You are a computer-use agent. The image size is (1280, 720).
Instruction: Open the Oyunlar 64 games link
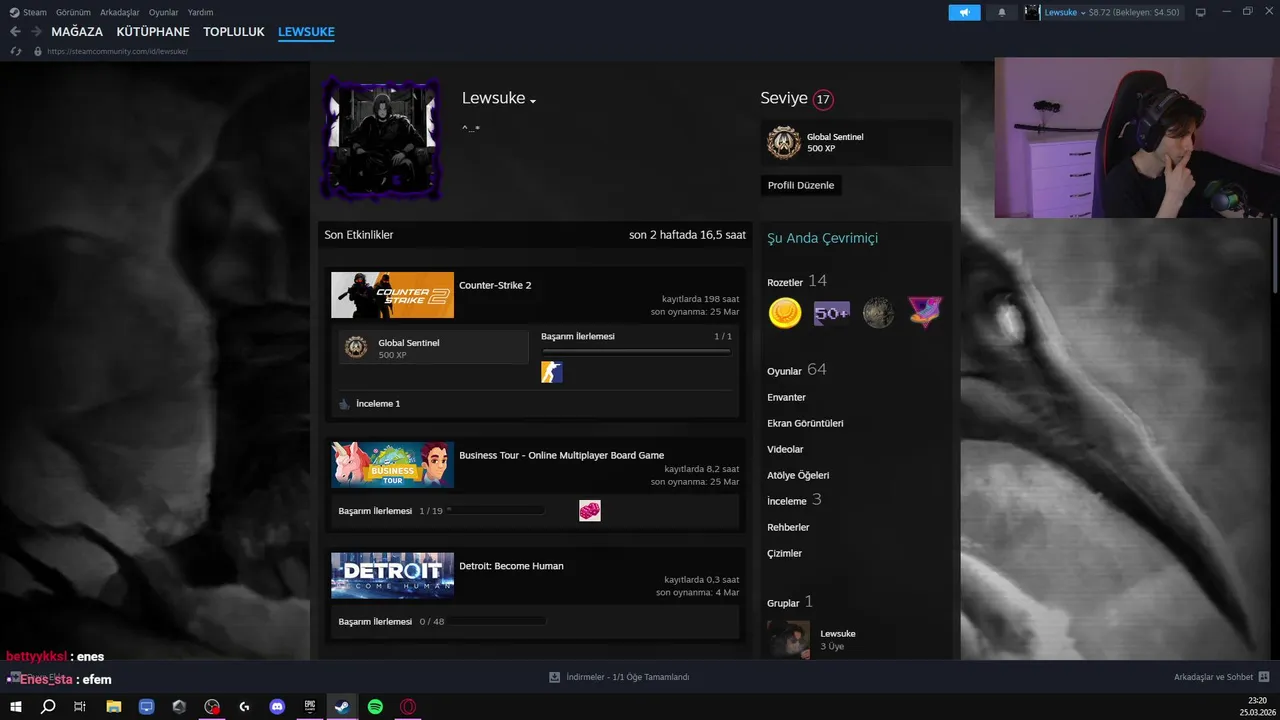797,370
